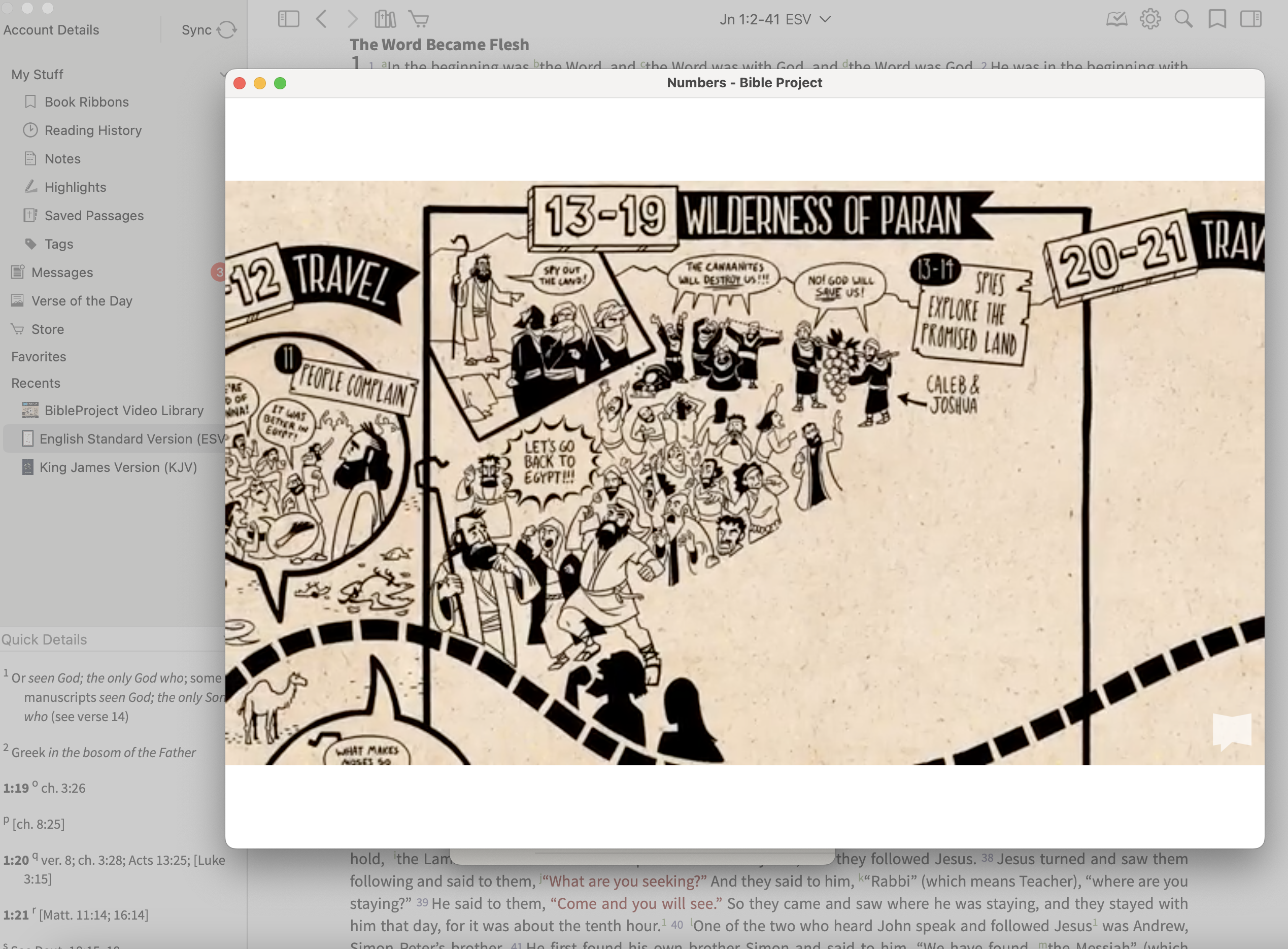This screenshot has height=949, width=1288.
Task: Click the reading plan checkmark icon
Action: pyautogui.click(x=1116, y=19)
